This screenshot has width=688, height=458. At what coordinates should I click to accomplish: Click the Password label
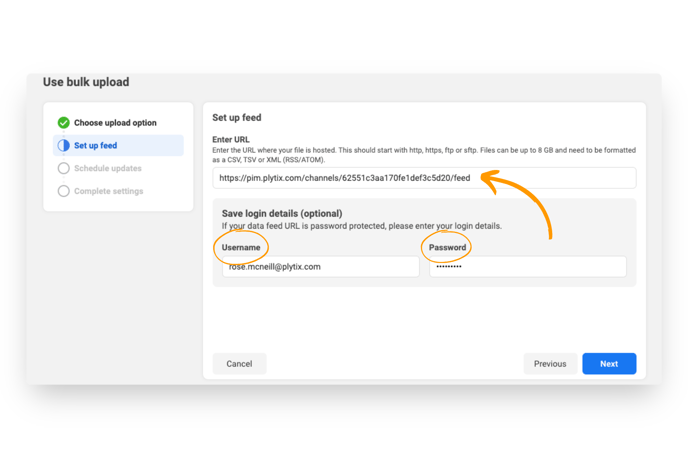click(x=448, y=247)
